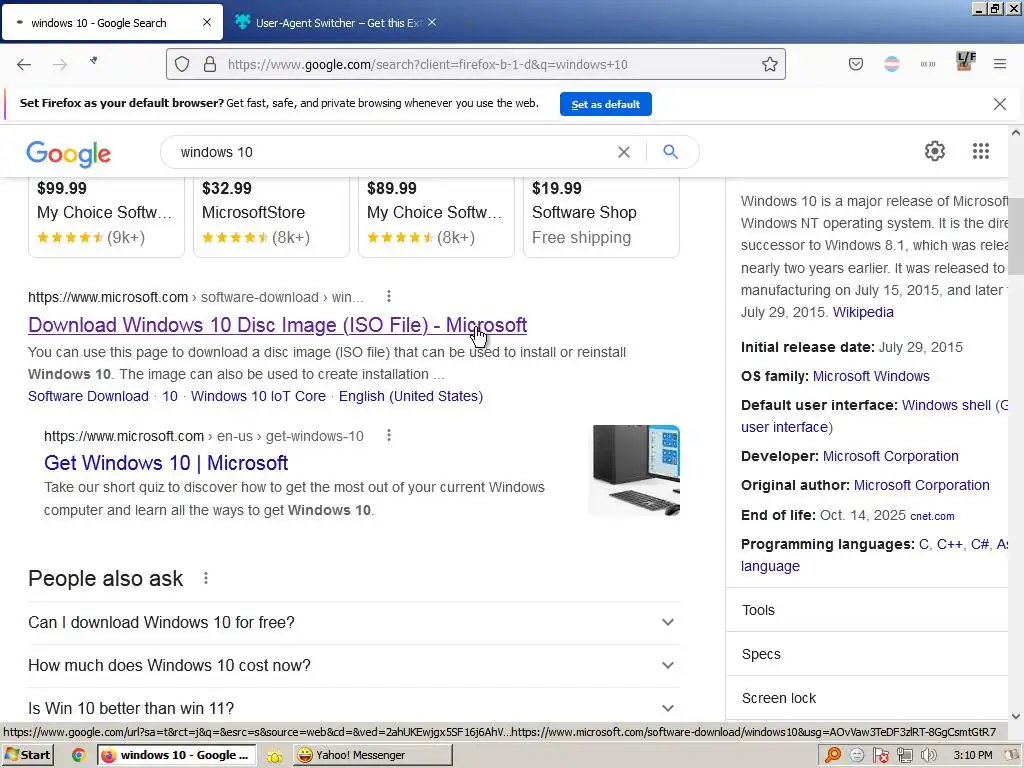The image size is (1024, 768).
Task: Open options dots for get-windows-10 result
Action: pos(389,435)
